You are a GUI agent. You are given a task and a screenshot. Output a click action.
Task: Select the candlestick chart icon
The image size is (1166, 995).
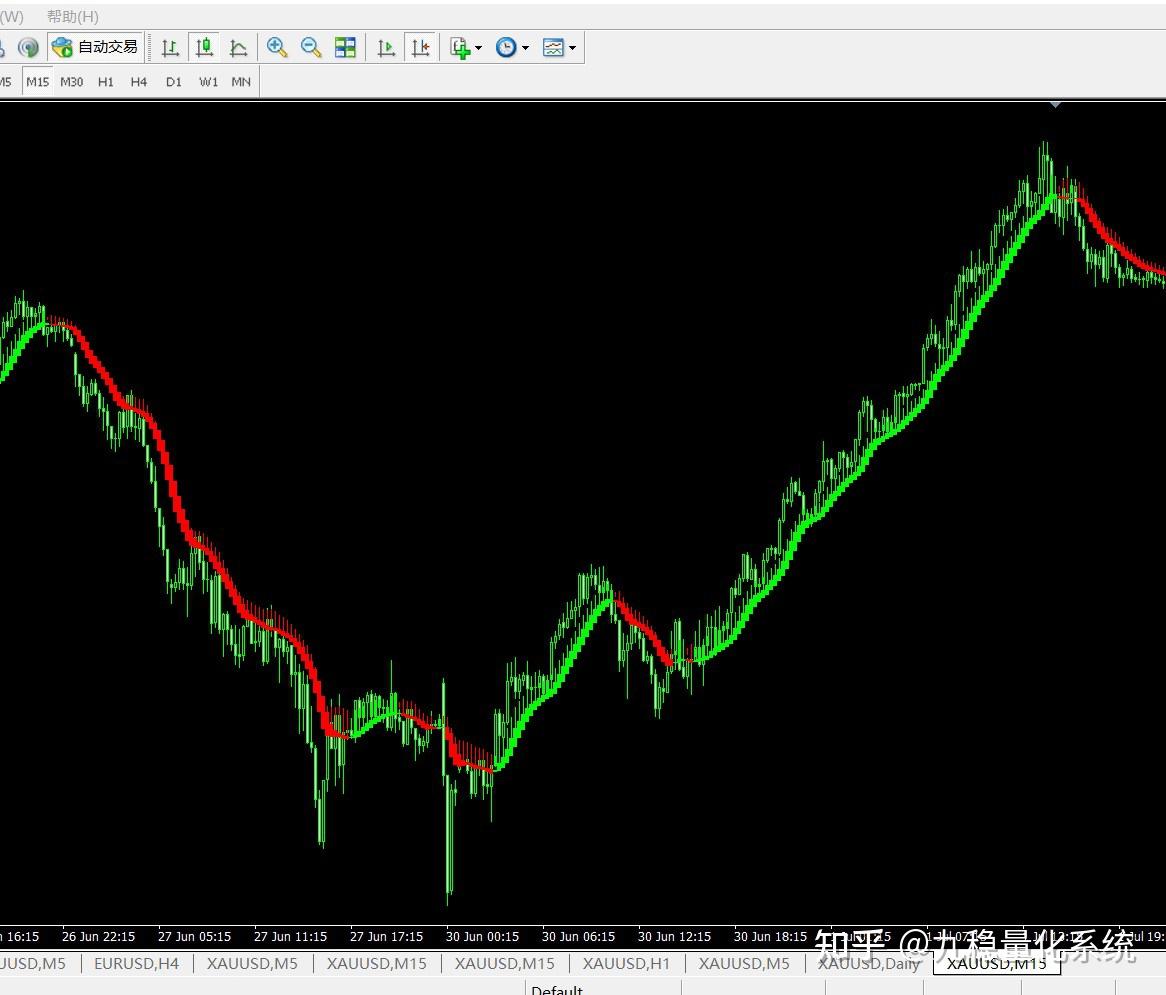click(204, 47)
